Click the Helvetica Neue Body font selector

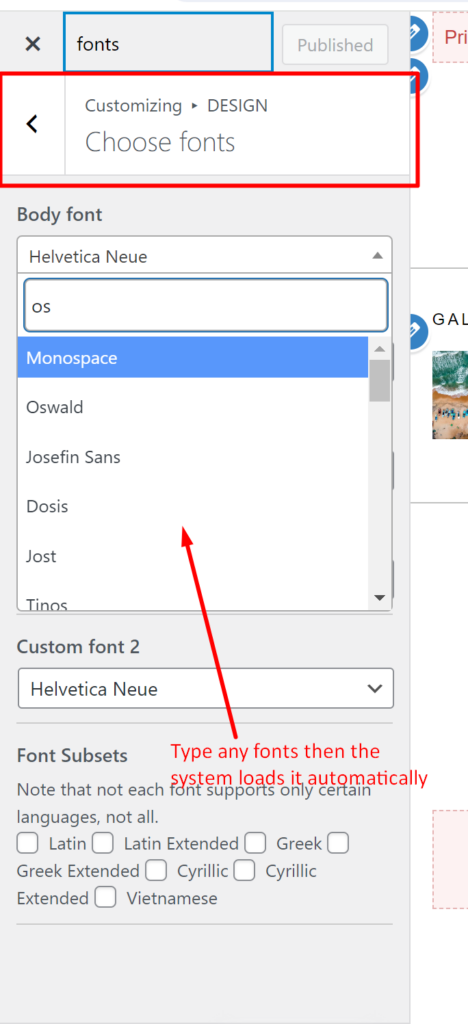pyautogui.click(x=205, y=255)
